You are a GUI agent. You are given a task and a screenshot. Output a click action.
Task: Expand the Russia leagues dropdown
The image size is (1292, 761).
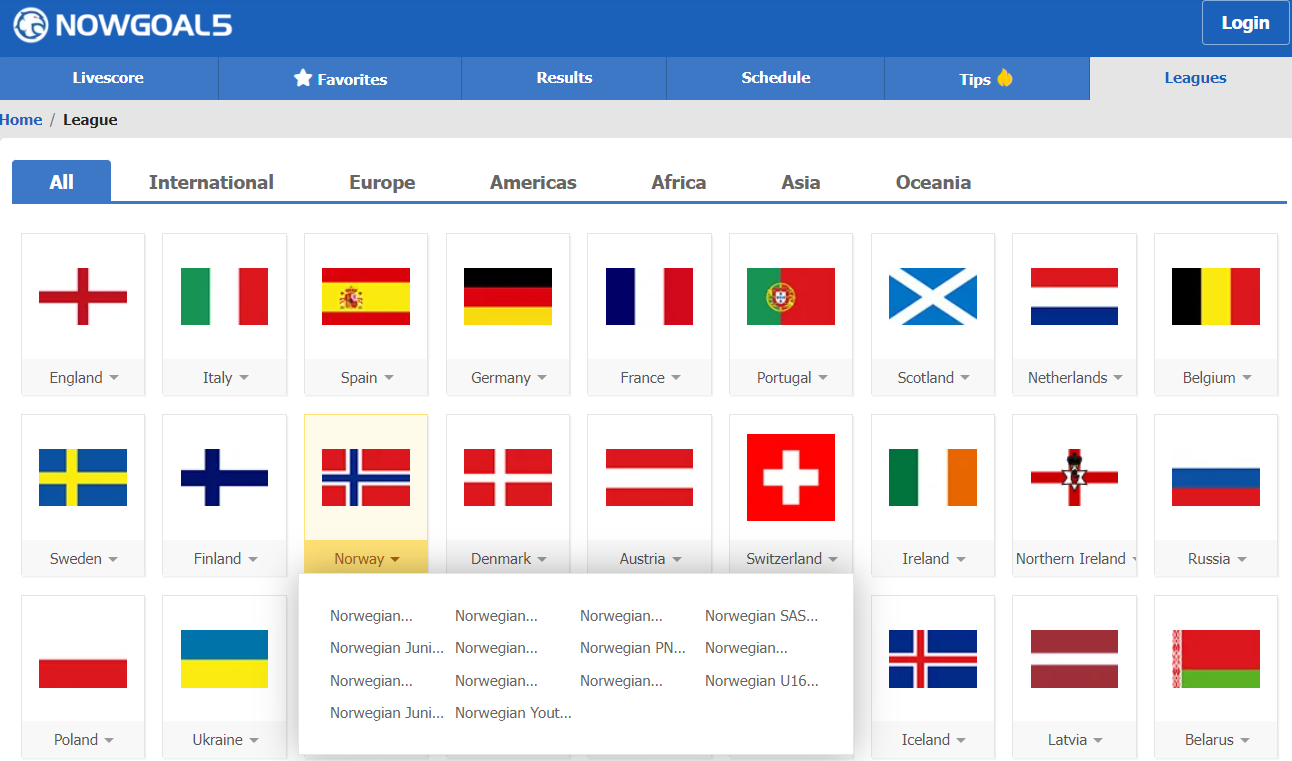click(x=1241, y=560)
